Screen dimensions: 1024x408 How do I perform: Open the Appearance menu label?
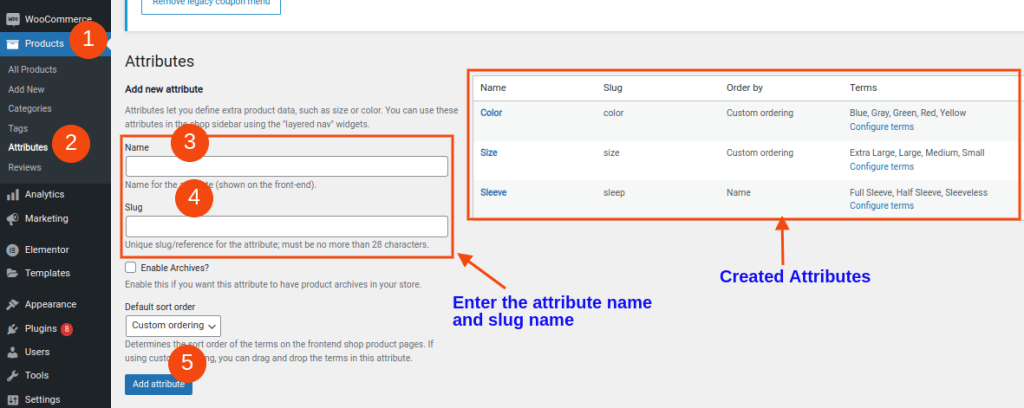[51, 305]
